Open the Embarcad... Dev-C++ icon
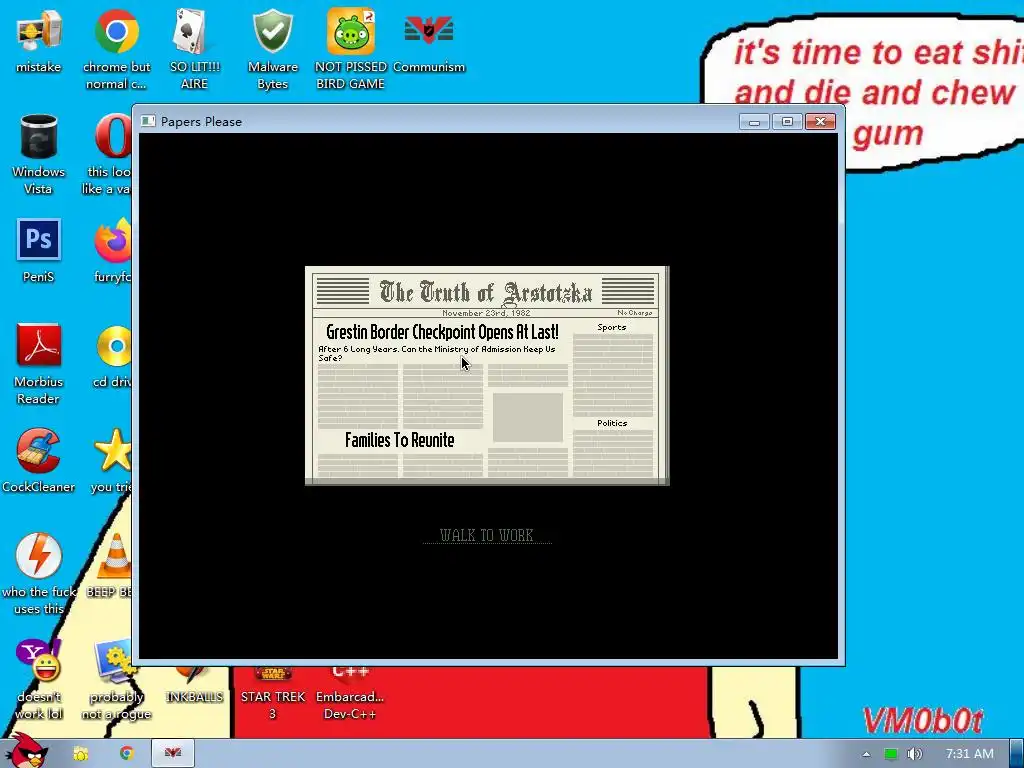Image resolution: width=1024 pixels, height=768 pixels. 351,694
